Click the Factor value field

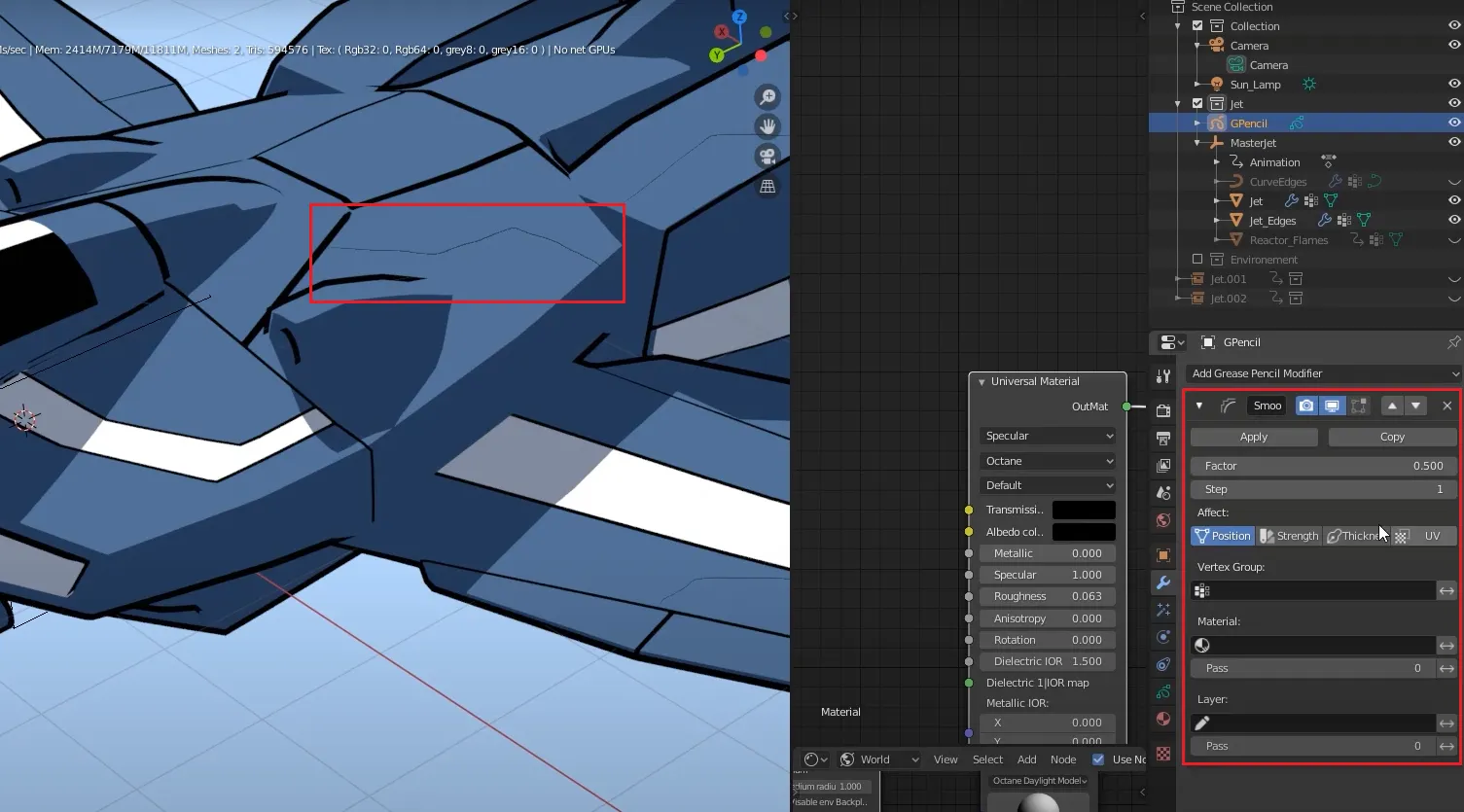pyautogui.click(x=1322, y=466)
